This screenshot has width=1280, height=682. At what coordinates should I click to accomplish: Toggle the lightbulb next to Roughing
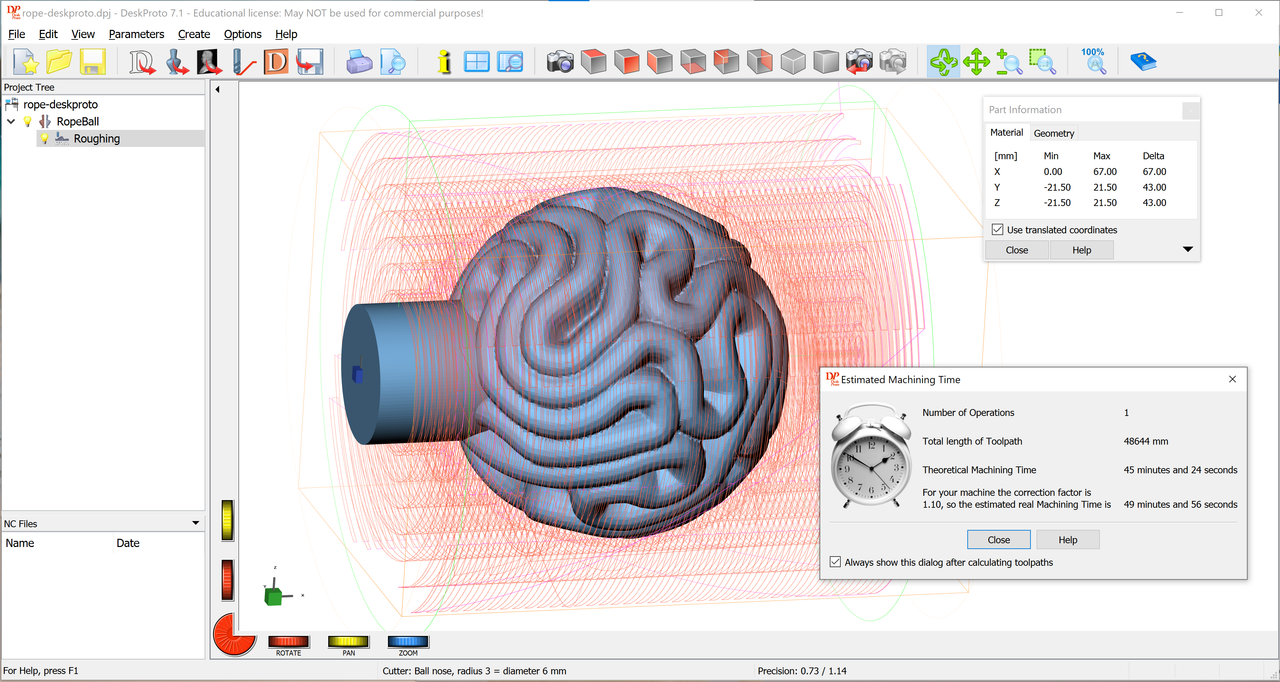[x=45, y=138]
